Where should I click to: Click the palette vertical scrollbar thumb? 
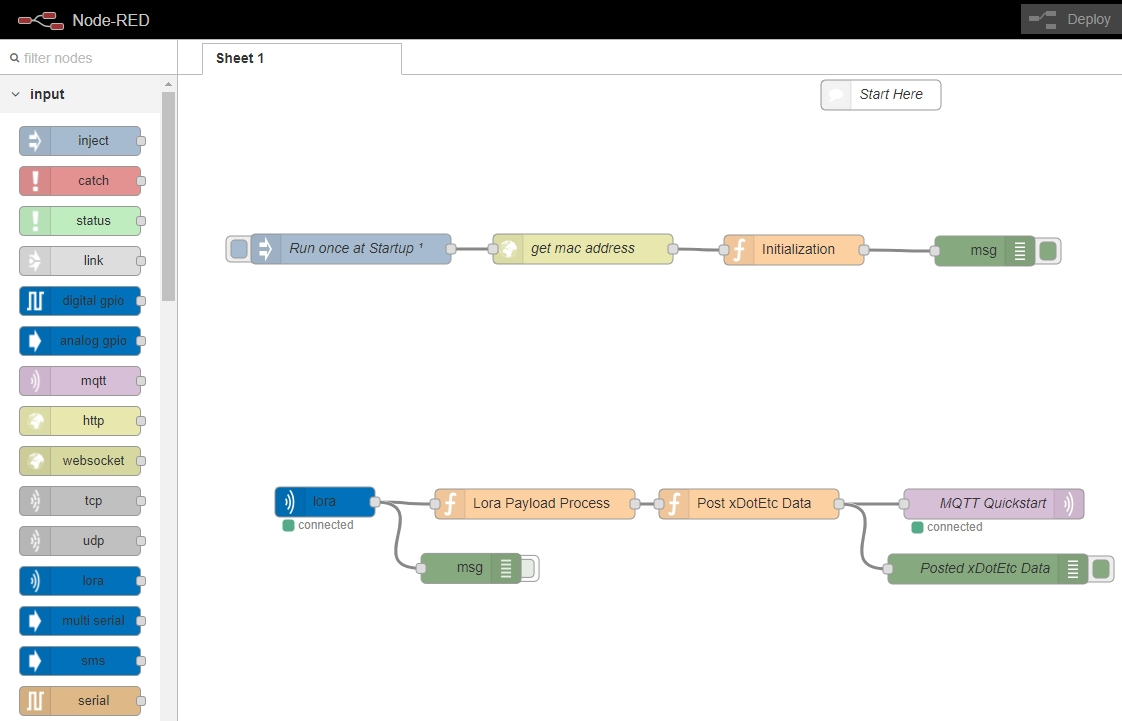coord(168,197)
